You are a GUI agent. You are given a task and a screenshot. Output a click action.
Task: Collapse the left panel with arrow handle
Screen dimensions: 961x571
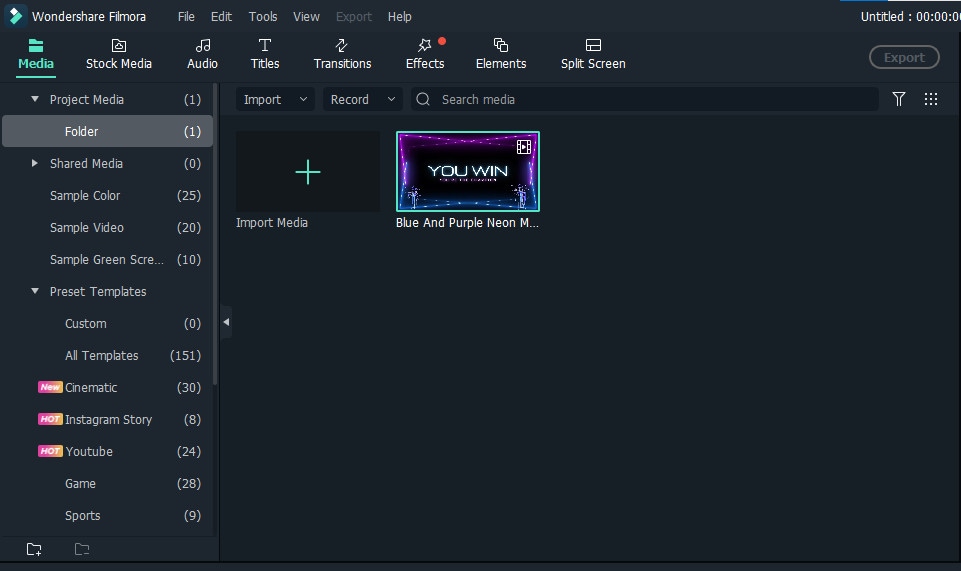point(226,322)
